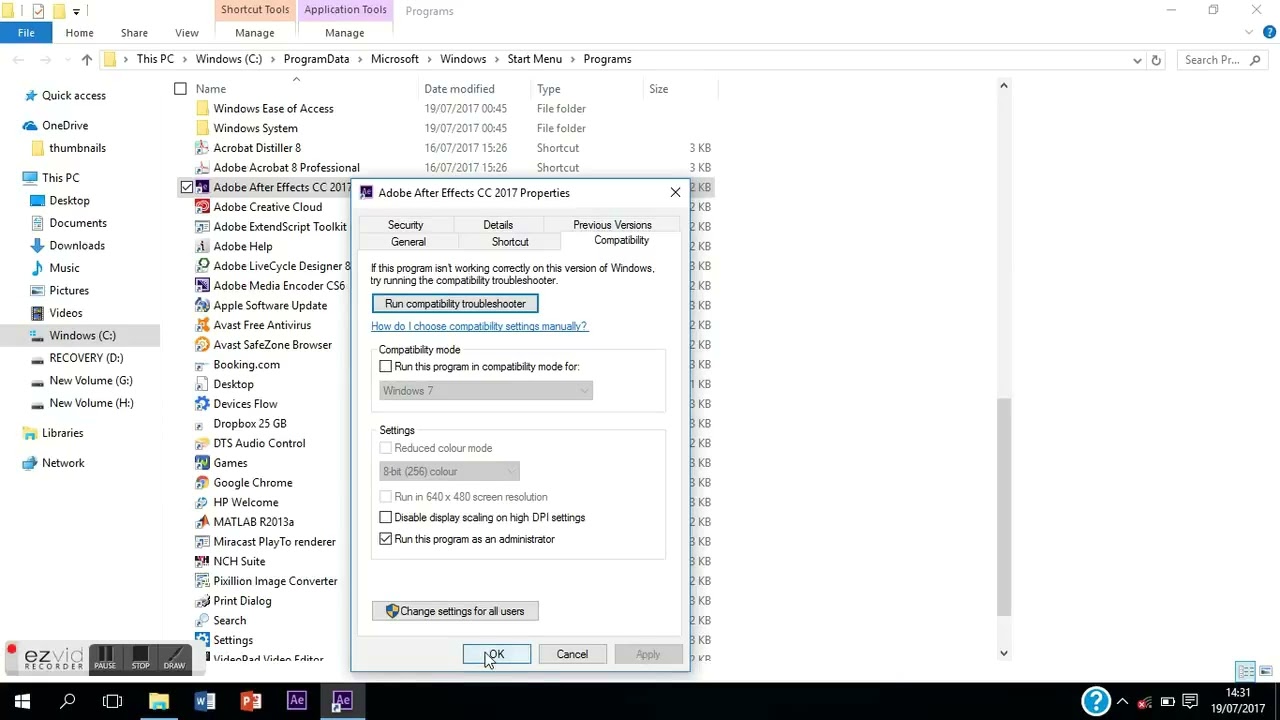This screenshot has width=1280, height=720.
Task: Click the Acrobat Distiller 8 shortcut icon
Action: click(202, 148)
